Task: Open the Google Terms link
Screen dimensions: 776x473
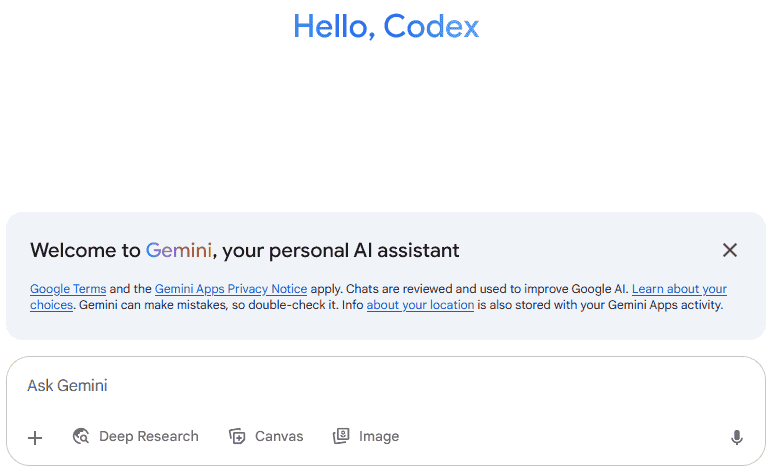Action: coord(68,289)
